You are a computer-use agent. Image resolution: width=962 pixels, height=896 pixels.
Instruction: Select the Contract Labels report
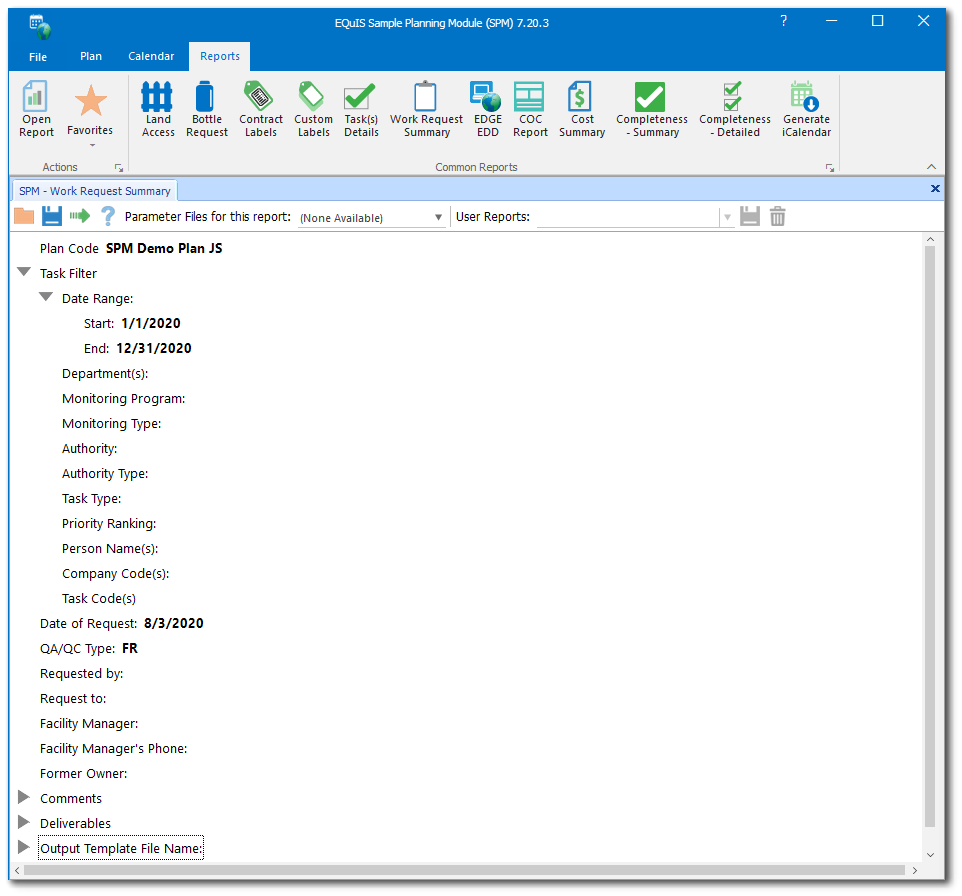[x=261, y=108]
